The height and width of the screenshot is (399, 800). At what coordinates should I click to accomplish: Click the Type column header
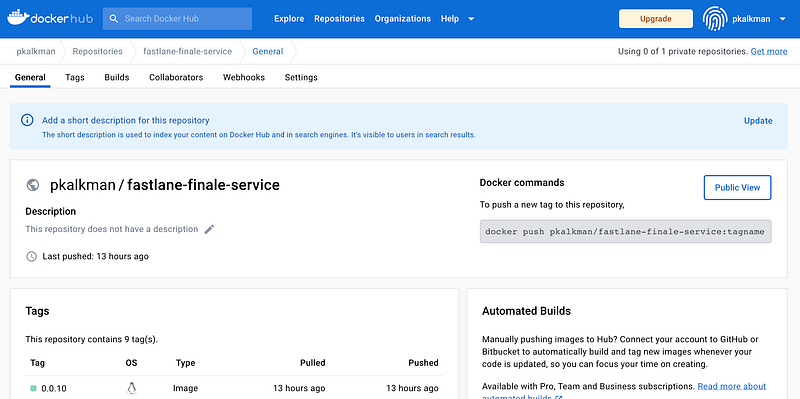[186, 363]
